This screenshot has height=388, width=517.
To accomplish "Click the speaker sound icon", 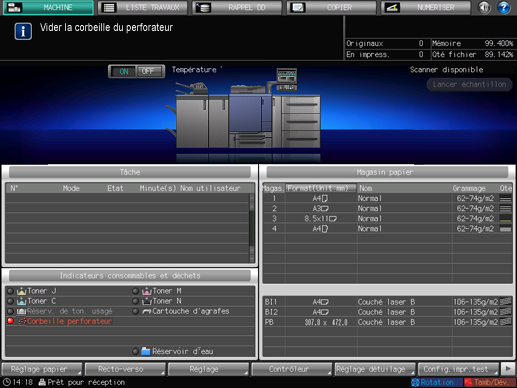I will (x=484, y=7).
